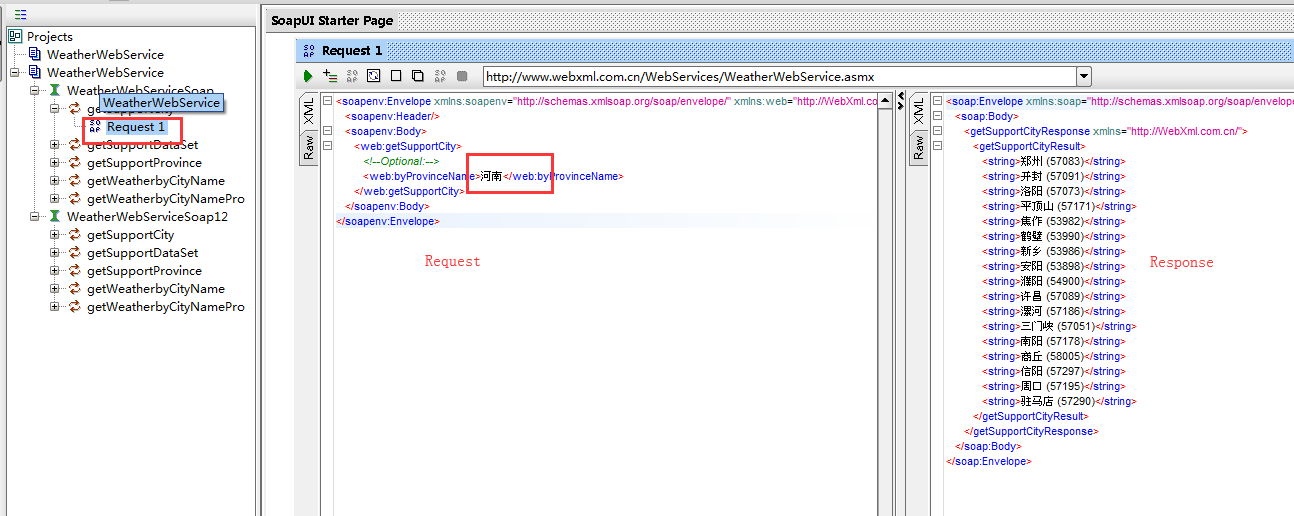This screenshot has width=1294, height=516.
Task: Switch response viewer to XML tab
Action: pos(919,112)
